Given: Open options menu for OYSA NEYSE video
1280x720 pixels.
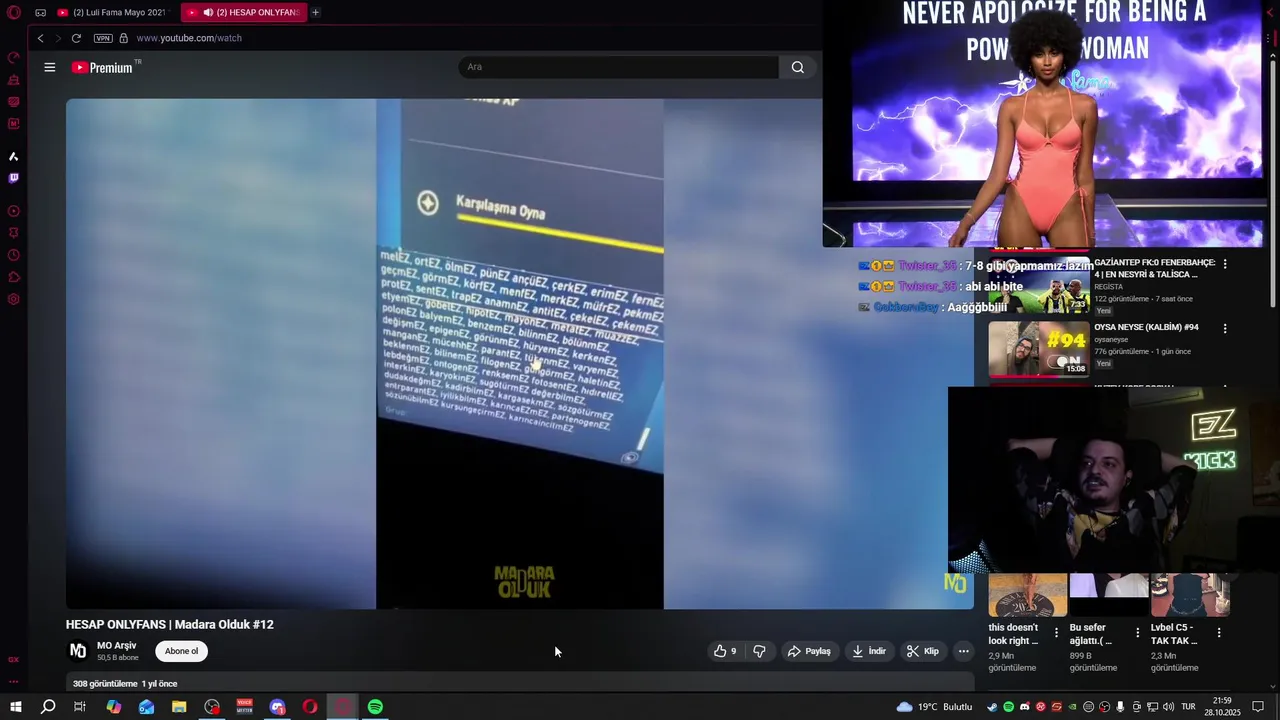Looking at the screenshot, I should 1225,328.
